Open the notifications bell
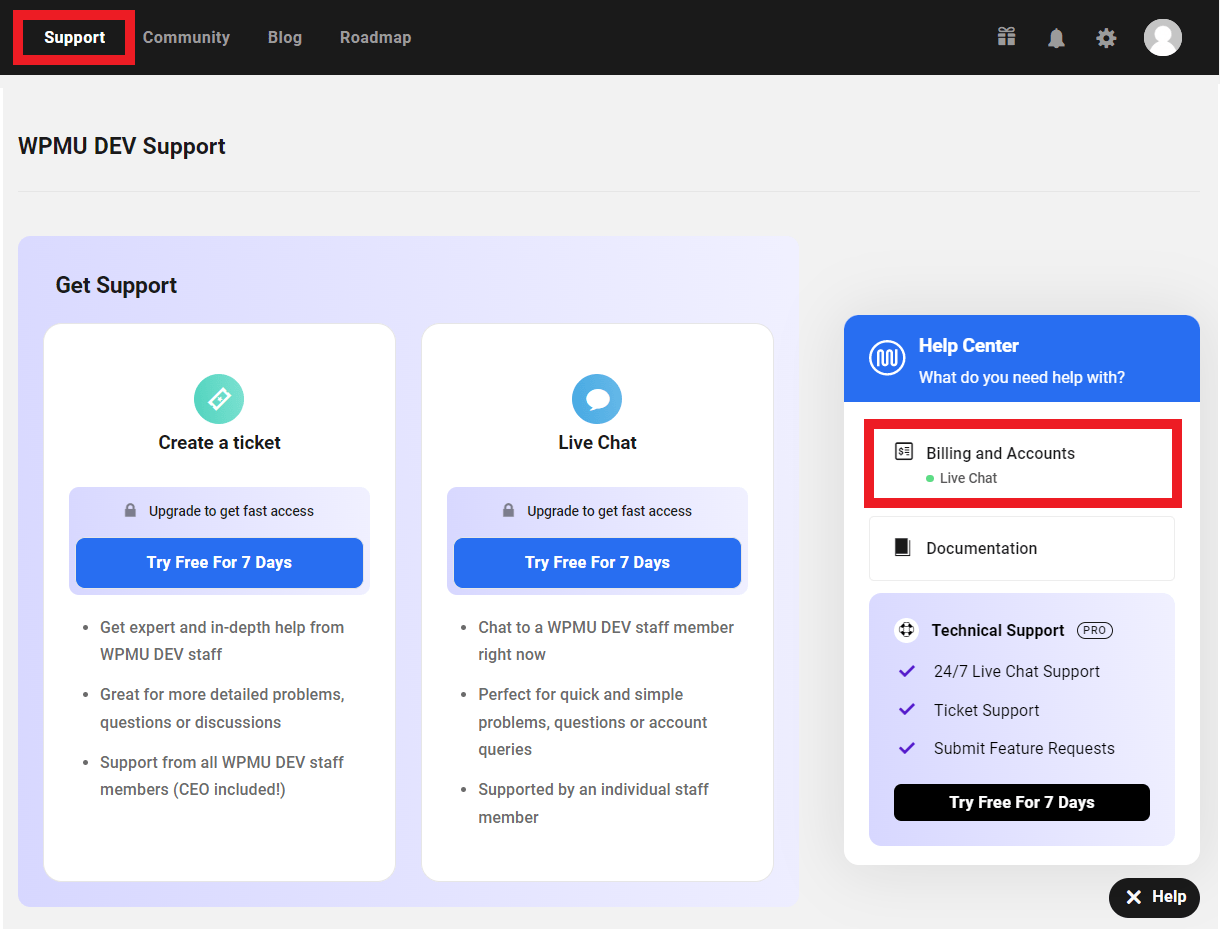Image resolution: width=1220 pixels, height=929 pixels. pos(1056,37)
